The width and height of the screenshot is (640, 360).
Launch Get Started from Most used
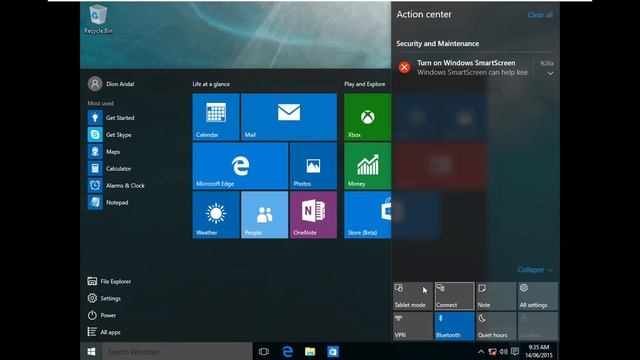(x=111, y=118)
